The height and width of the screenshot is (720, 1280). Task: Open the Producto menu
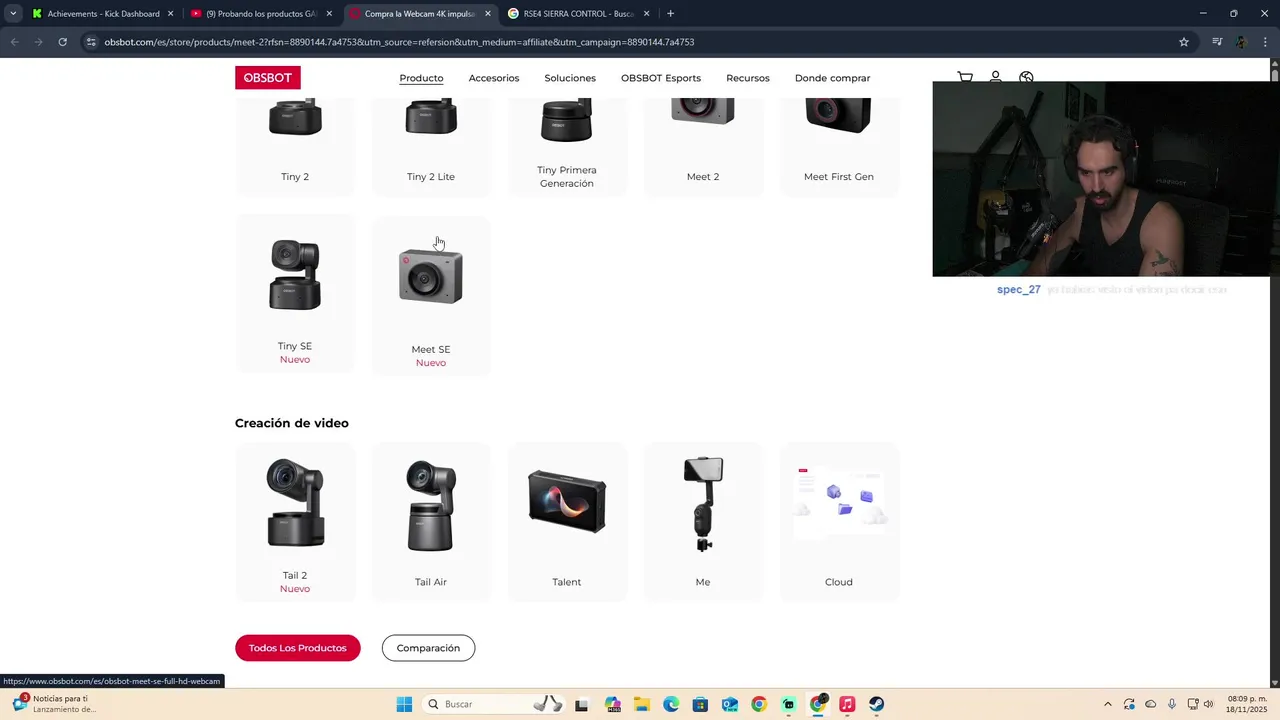pos(421,78)
